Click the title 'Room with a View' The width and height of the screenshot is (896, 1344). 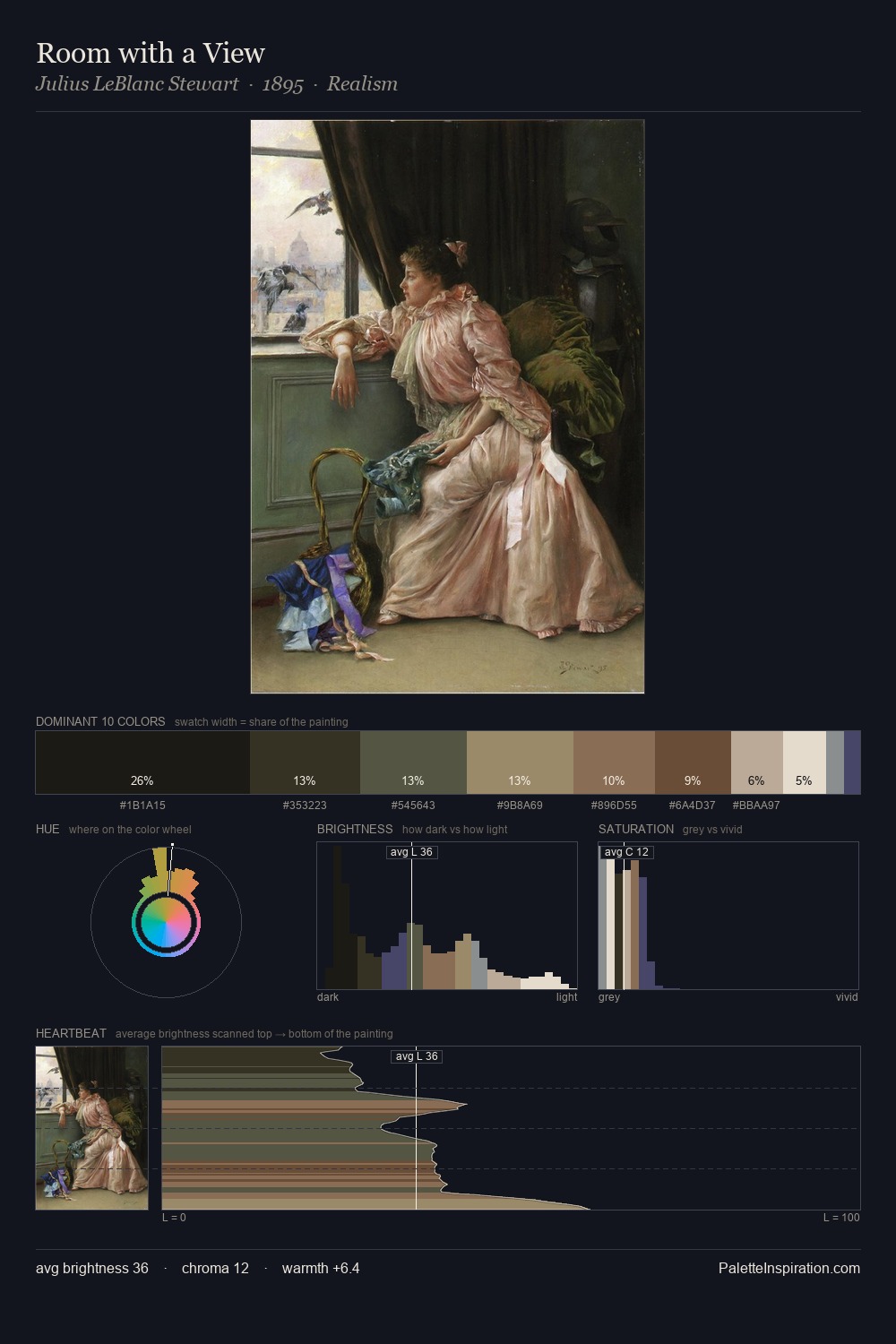pyautogui.click(x=151, y=53)
